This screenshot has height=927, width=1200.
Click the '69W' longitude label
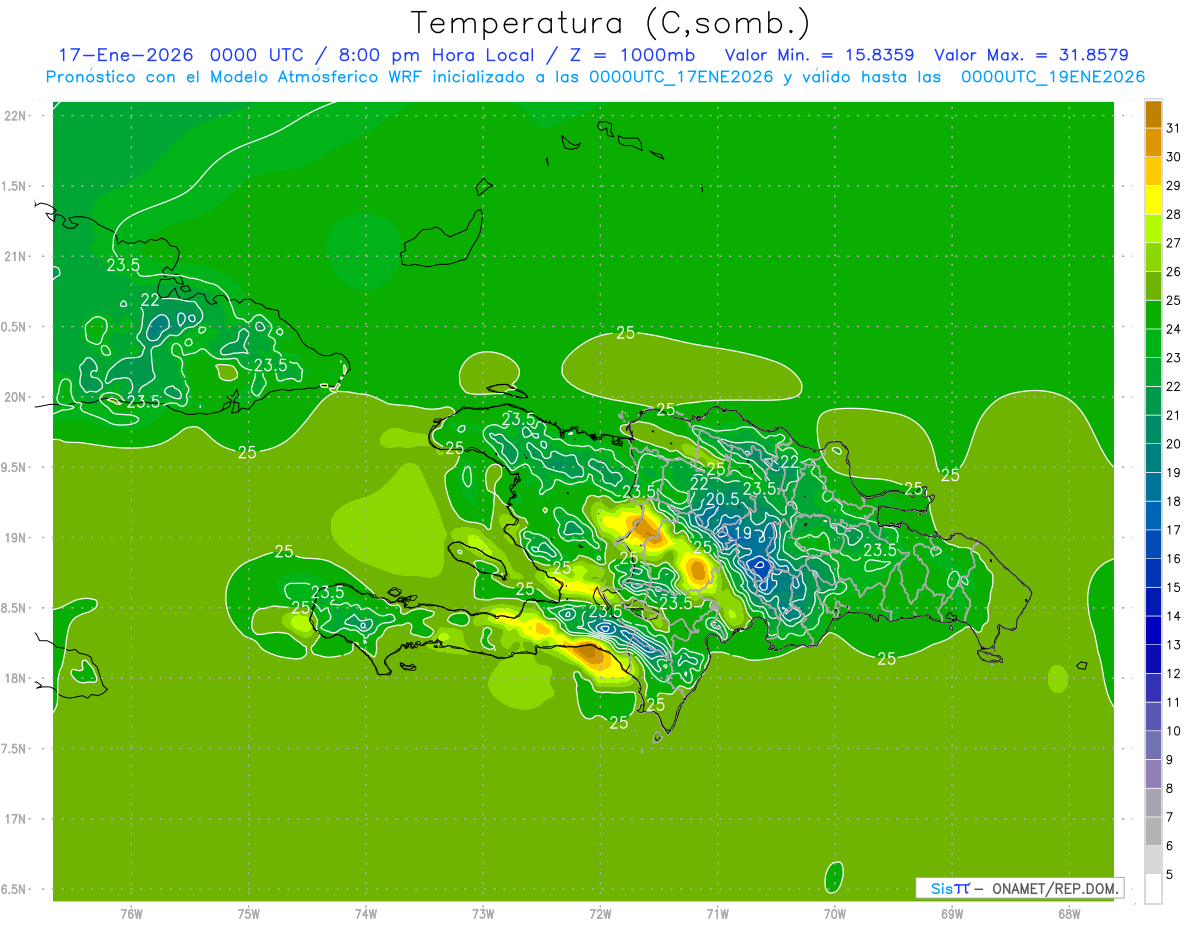[952, 913]
